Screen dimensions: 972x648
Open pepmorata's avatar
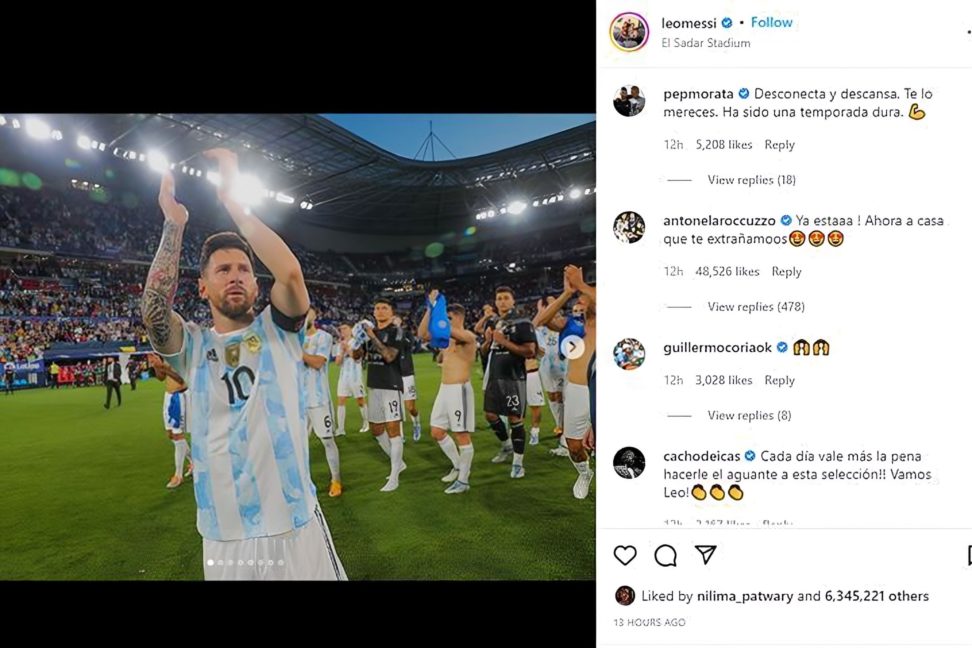[x=629, y=100]
